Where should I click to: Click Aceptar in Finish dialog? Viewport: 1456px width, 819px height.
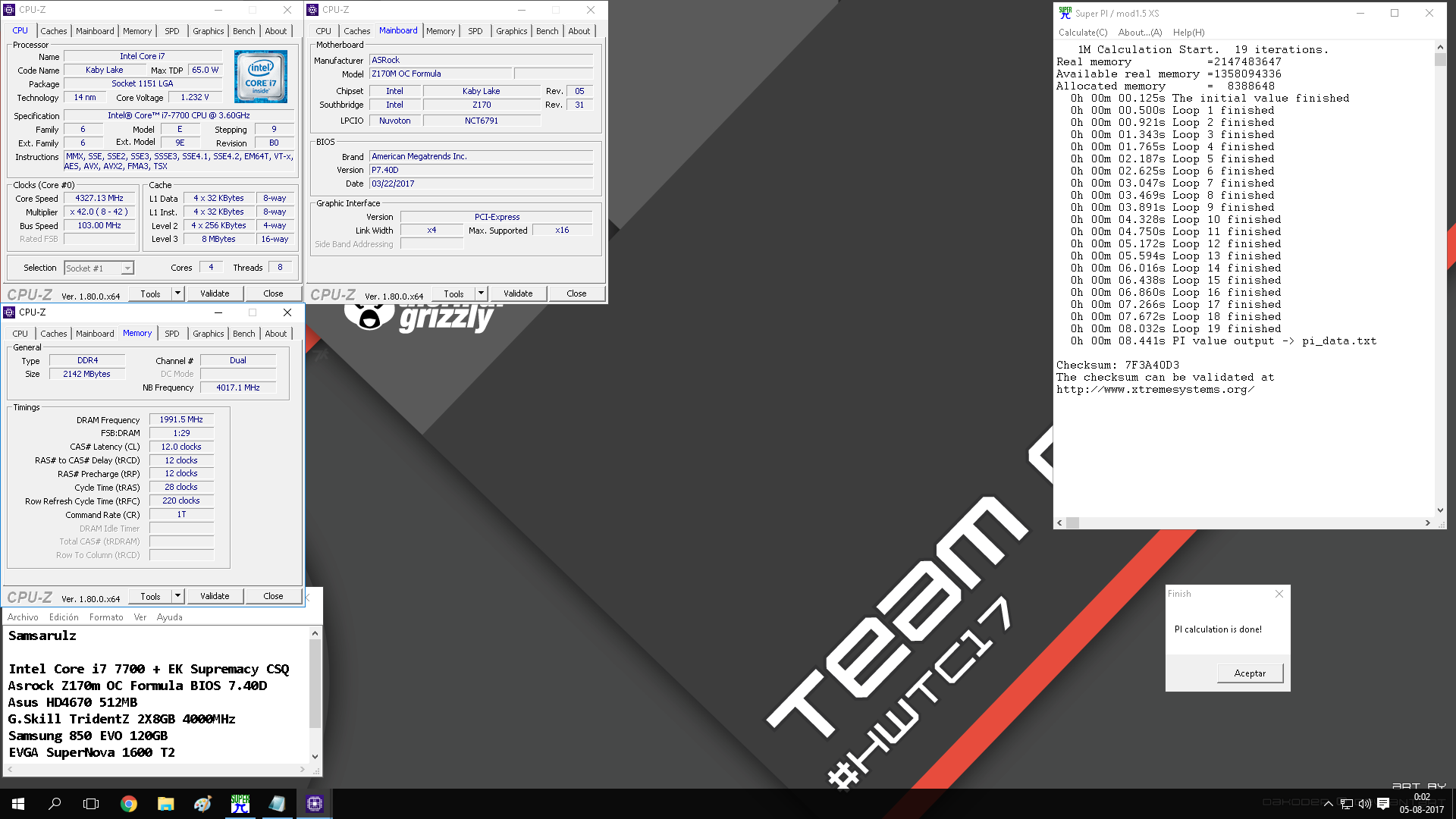coord(1250,673)
